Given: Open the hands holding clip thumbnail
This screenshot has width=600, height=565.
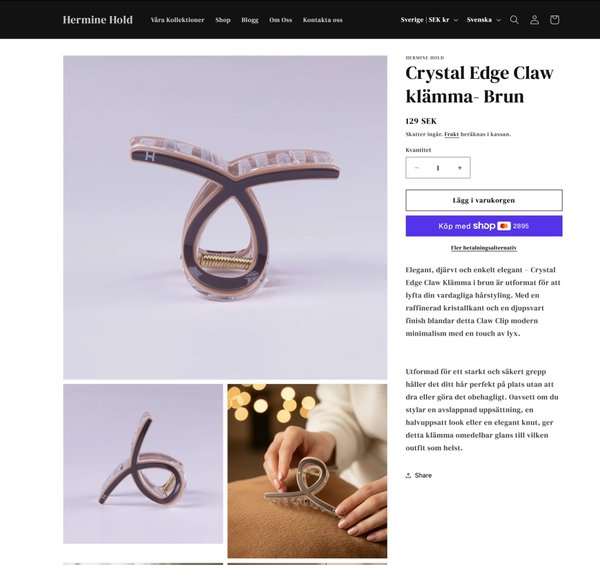Looking at the screenshot, I should click(x=307, y=471).
